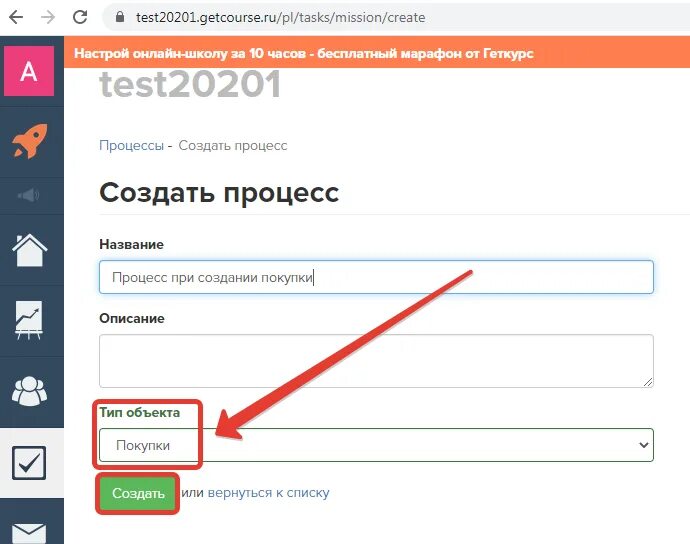
Task: Open the envelope messages sidebar icon
Action: 29,533
